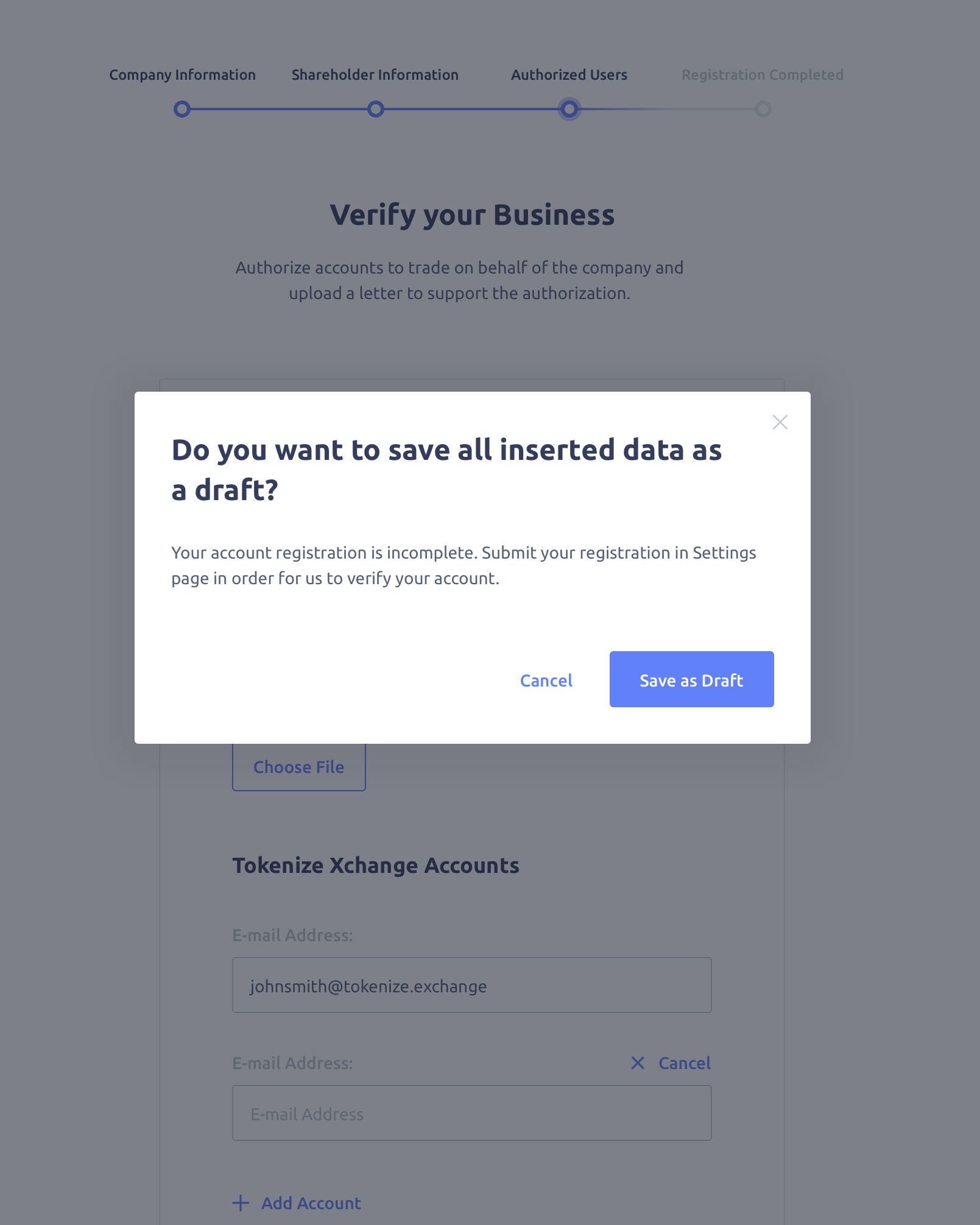Select the Registration Completed step label

tap(763, 75)
